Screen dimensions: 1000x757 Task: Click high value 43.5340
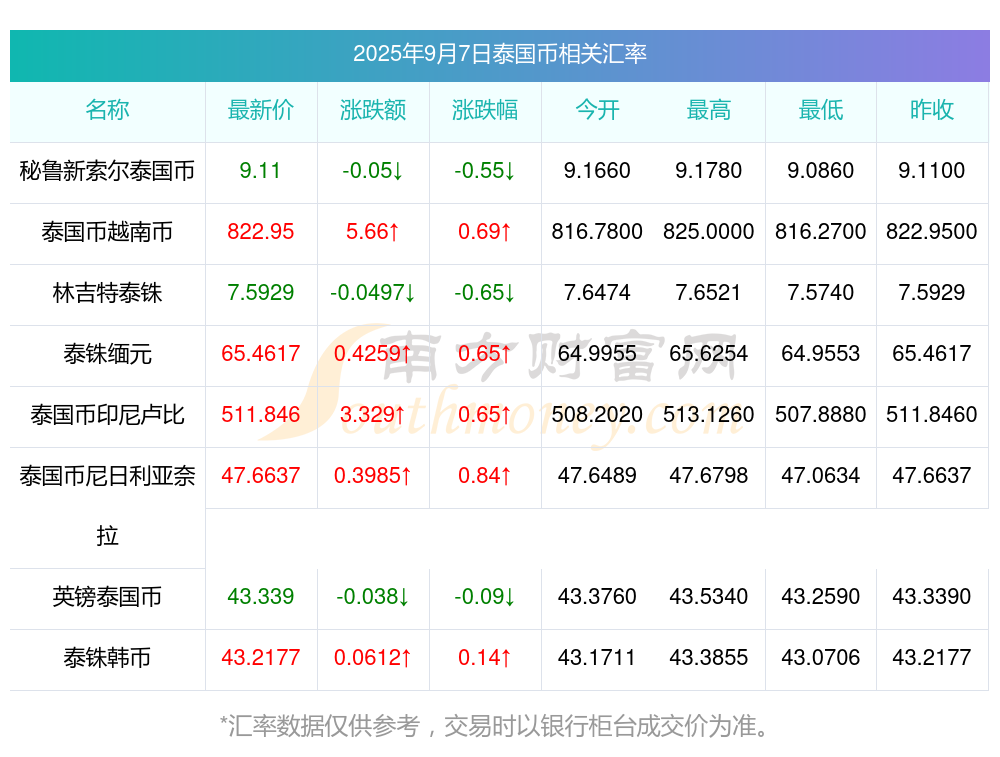[x=709, y=596]
